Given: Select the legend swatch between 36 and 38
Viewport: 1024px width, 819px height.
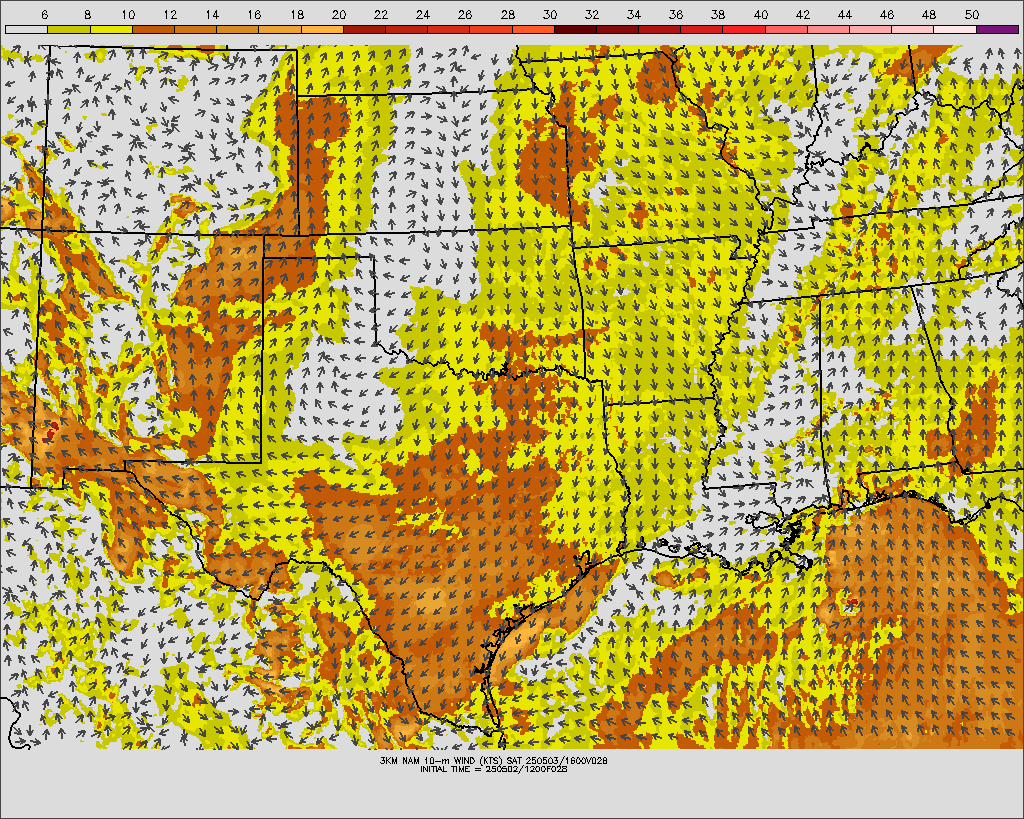Looking at the screenshot, I should (x=702, y=29).
